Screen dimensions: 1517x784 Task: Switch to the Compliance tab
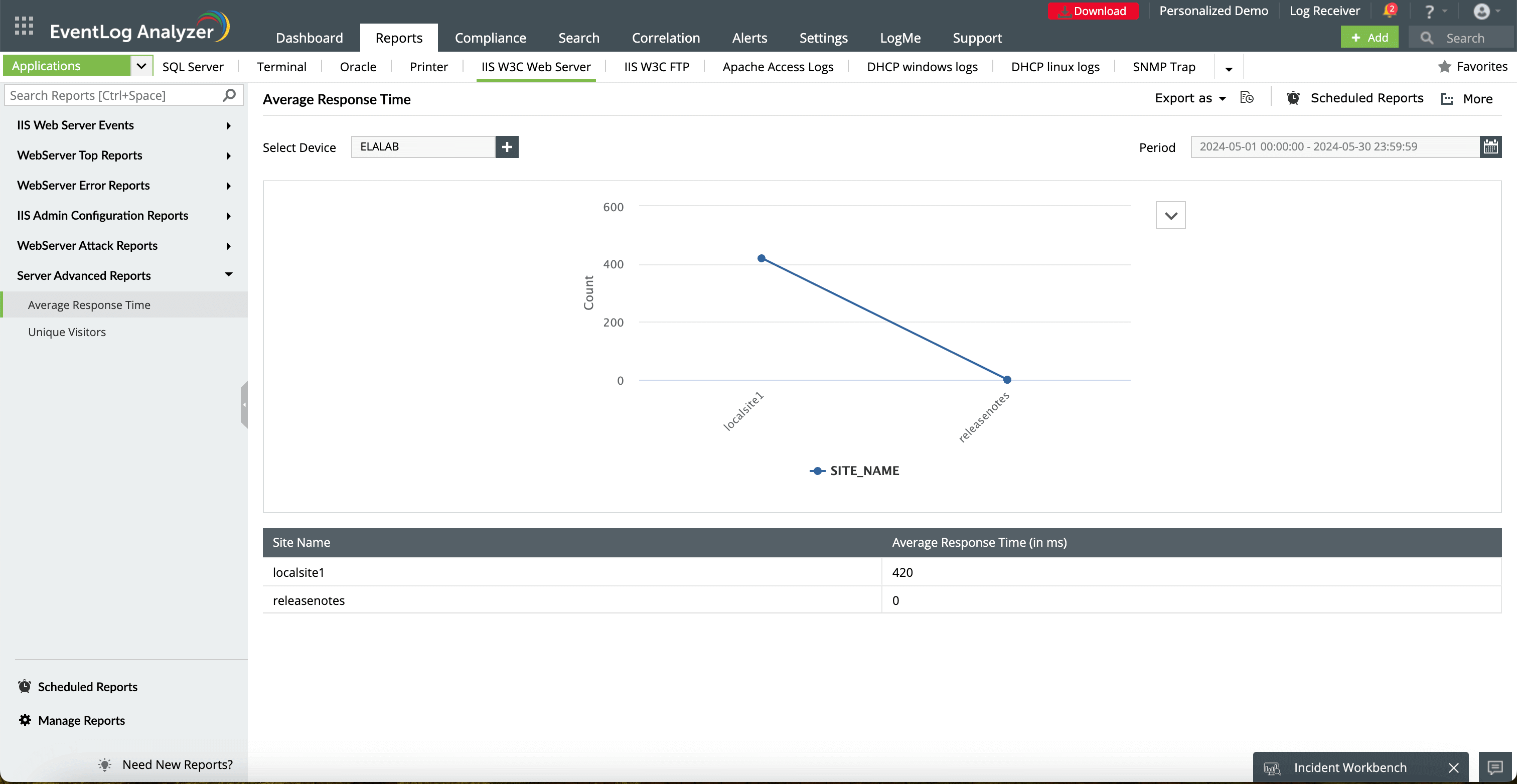(x=490, y=38)
